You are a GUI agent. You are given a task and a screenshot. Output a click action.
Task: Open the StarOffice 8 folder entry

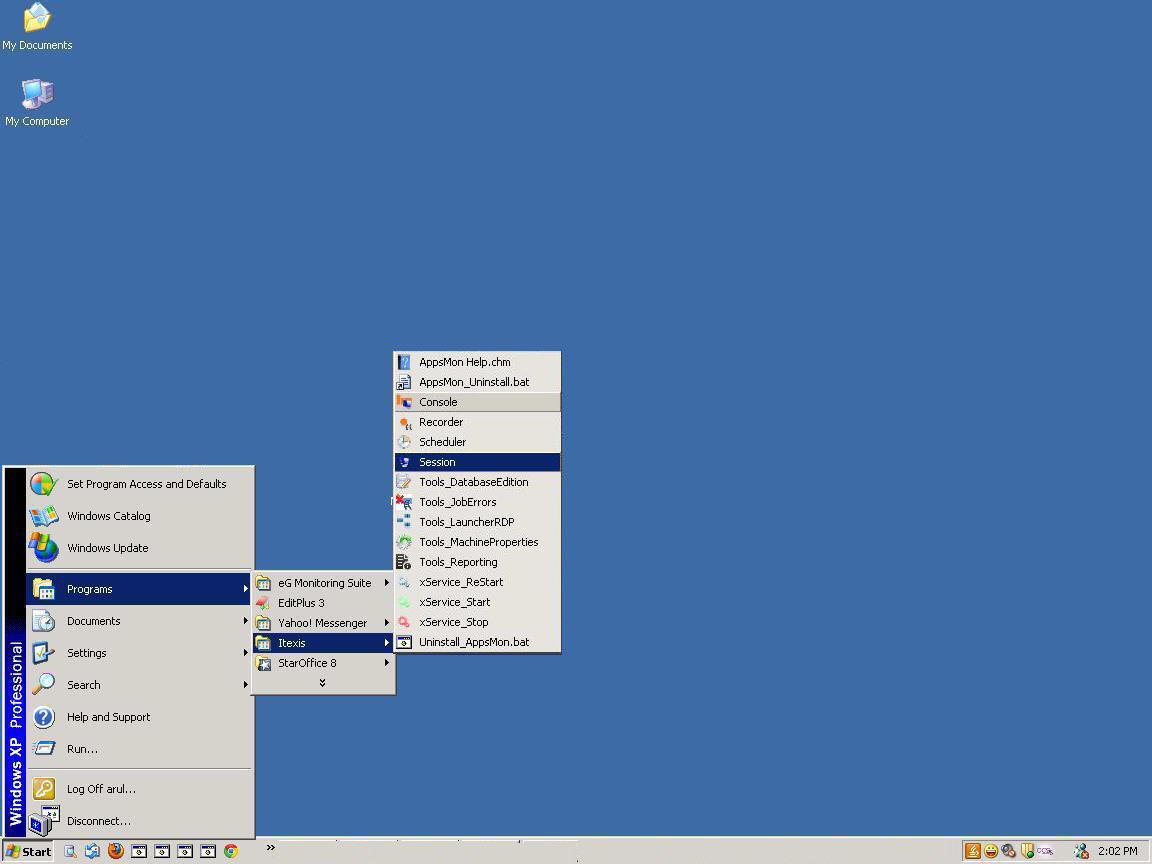[323, 663]
